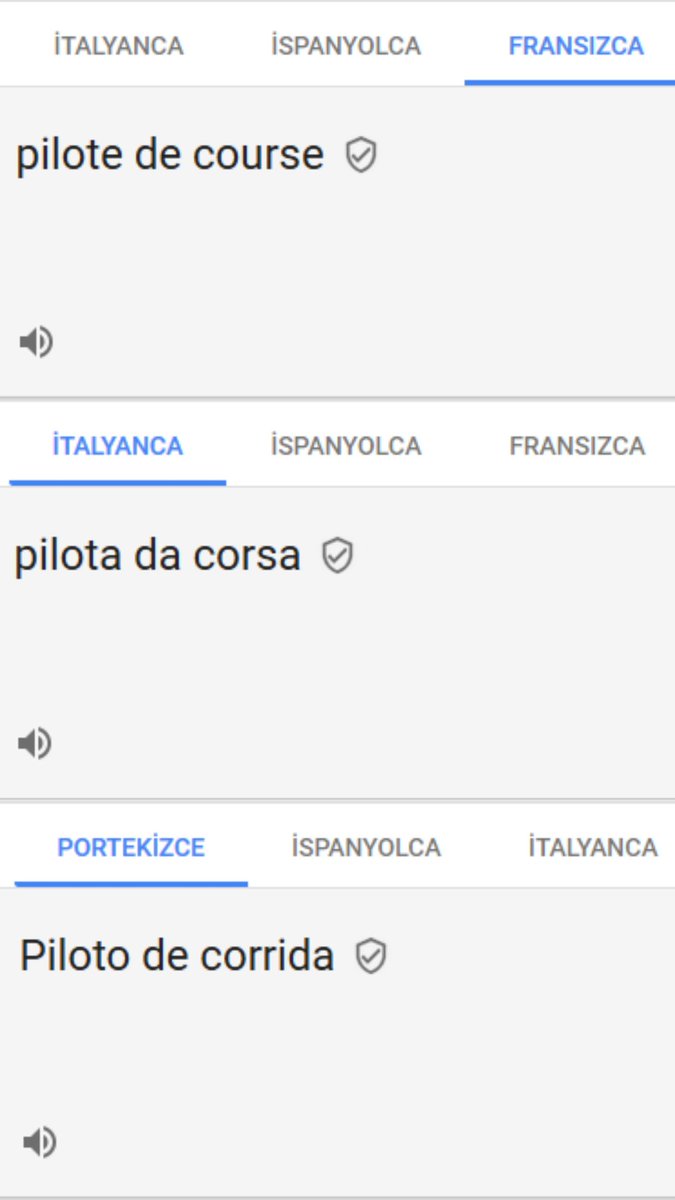
Task: Select İTALYANCA tab in top panel
Action: coord(119,46)
